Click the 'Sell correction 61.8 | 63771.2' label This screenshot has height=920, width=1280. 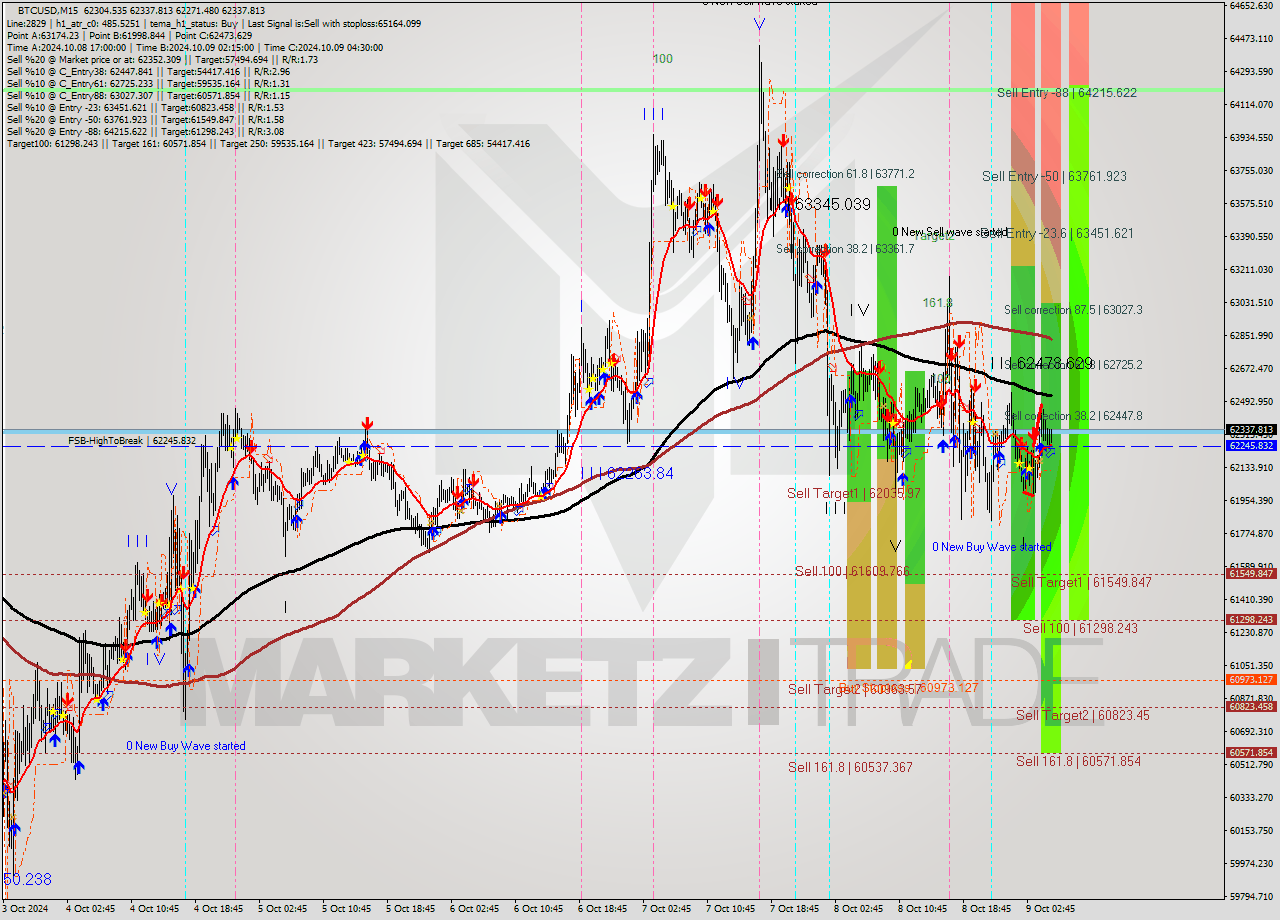click(x=845, y=174)
